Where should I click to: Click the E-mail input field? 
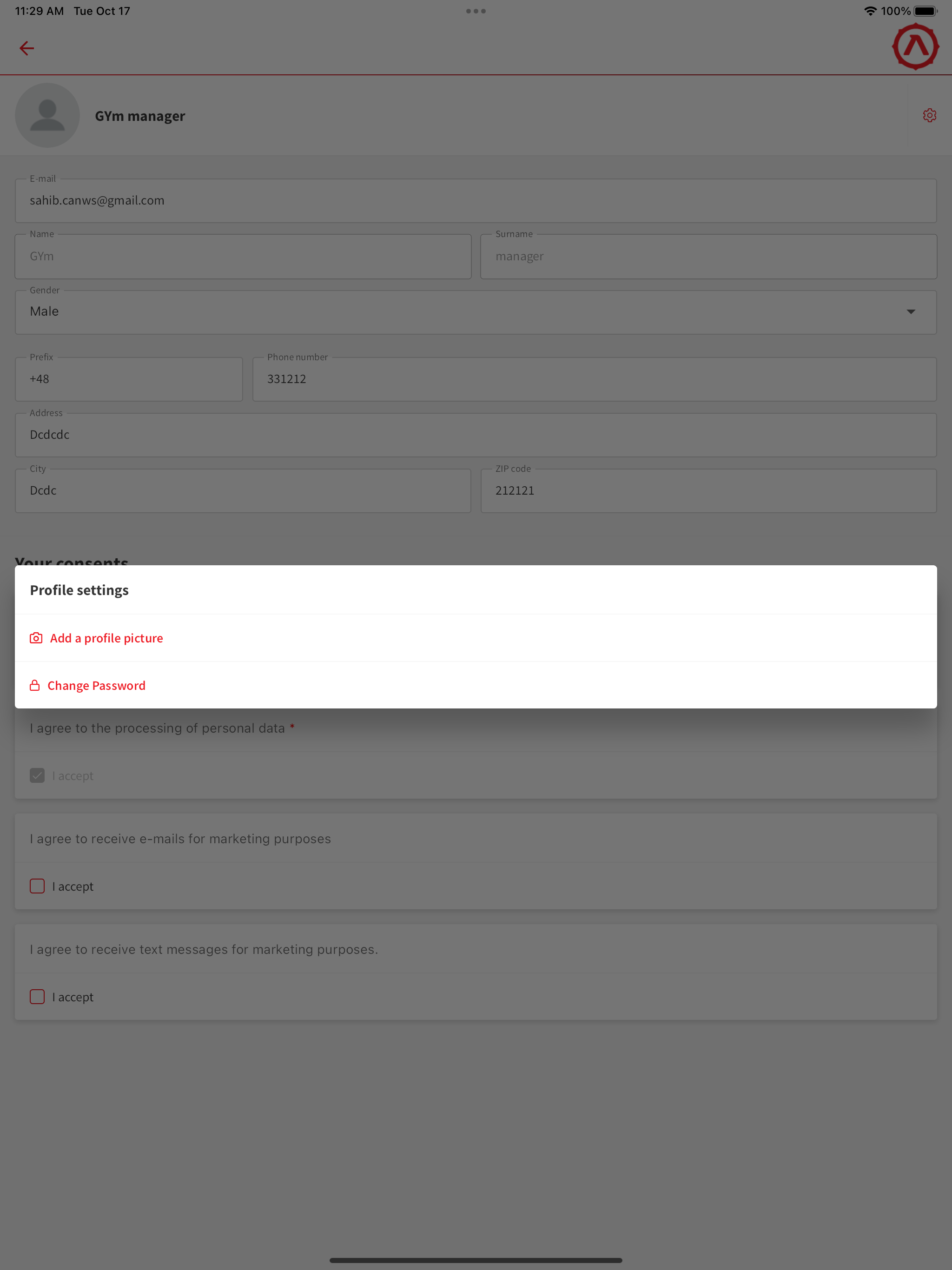(476, 201)
